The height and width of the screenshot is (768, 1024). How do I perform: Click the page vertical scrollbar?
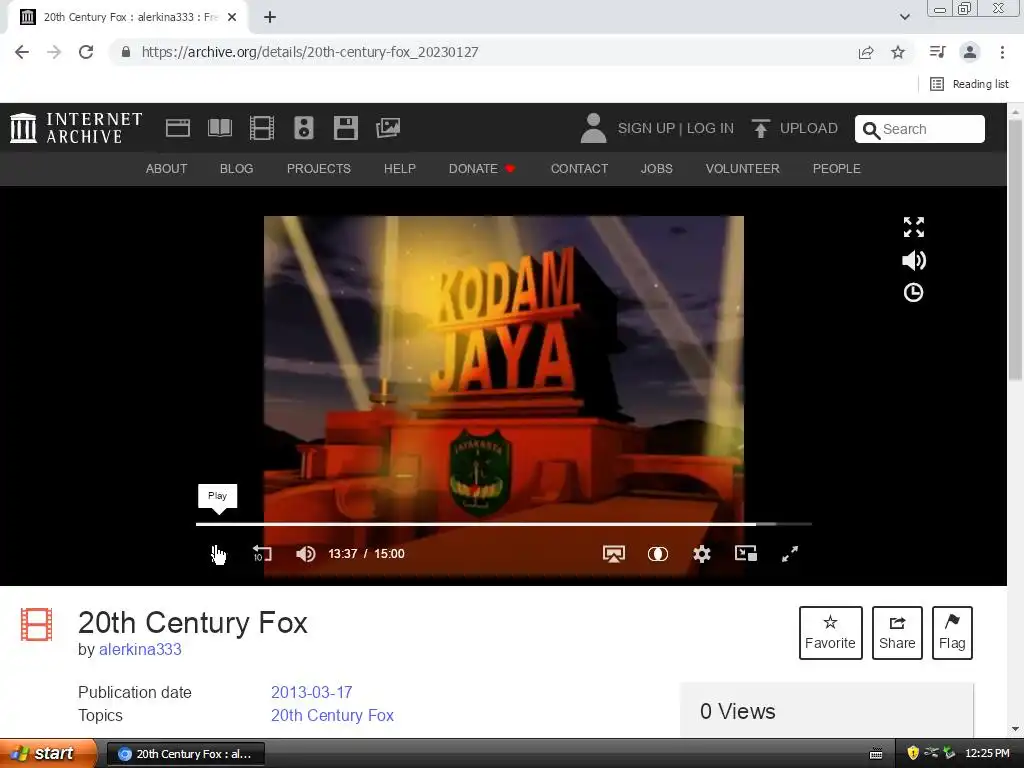coord(1015,248)
